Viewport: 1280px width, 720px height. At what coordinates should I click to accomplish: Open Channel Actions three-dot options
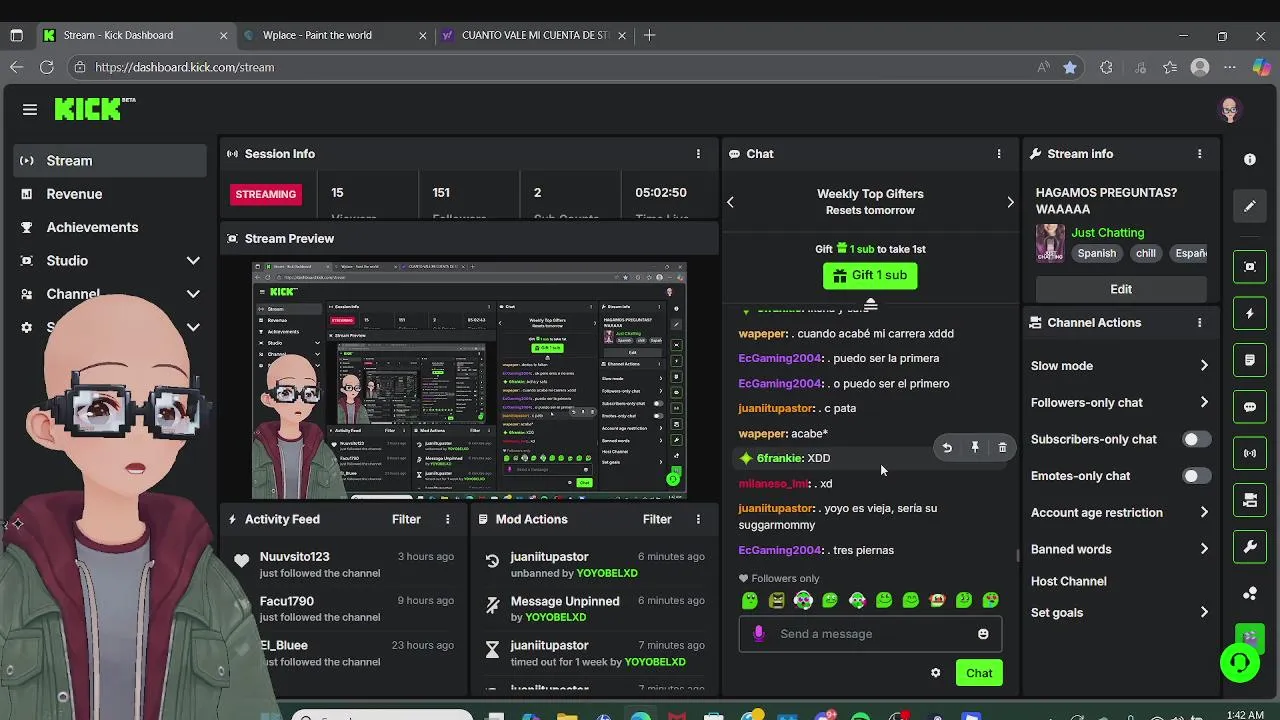click(x=1199, y=323)
